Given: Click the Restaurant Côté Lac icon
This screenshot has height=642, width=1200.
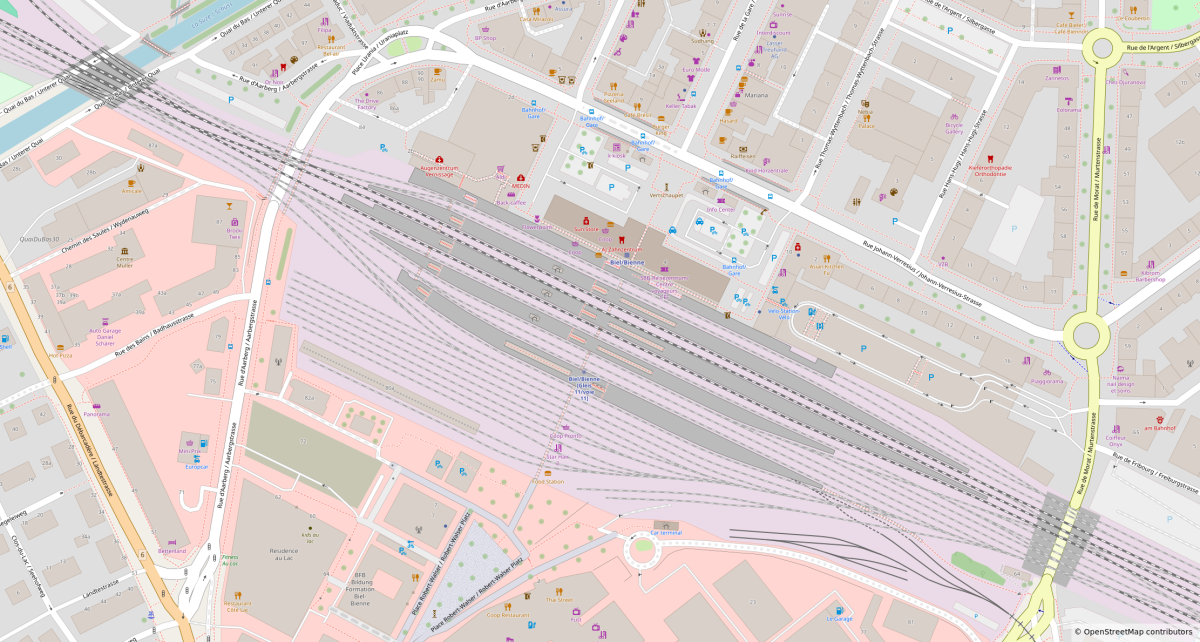Looking at the screenshot, I should (238, 594).
